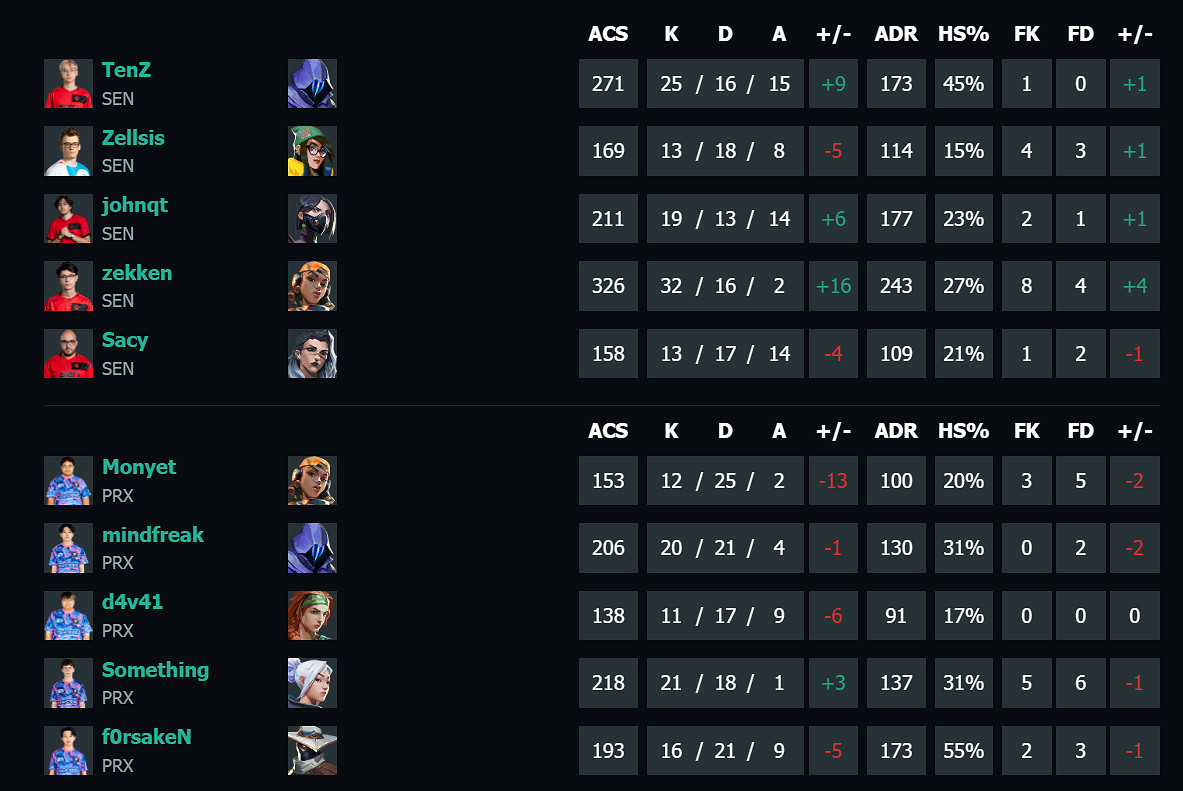Image resolution: width=1183 pixels, height=791 pixels.
Task: Click johnqt's Viper agent icon
Action: pos(312,219)
